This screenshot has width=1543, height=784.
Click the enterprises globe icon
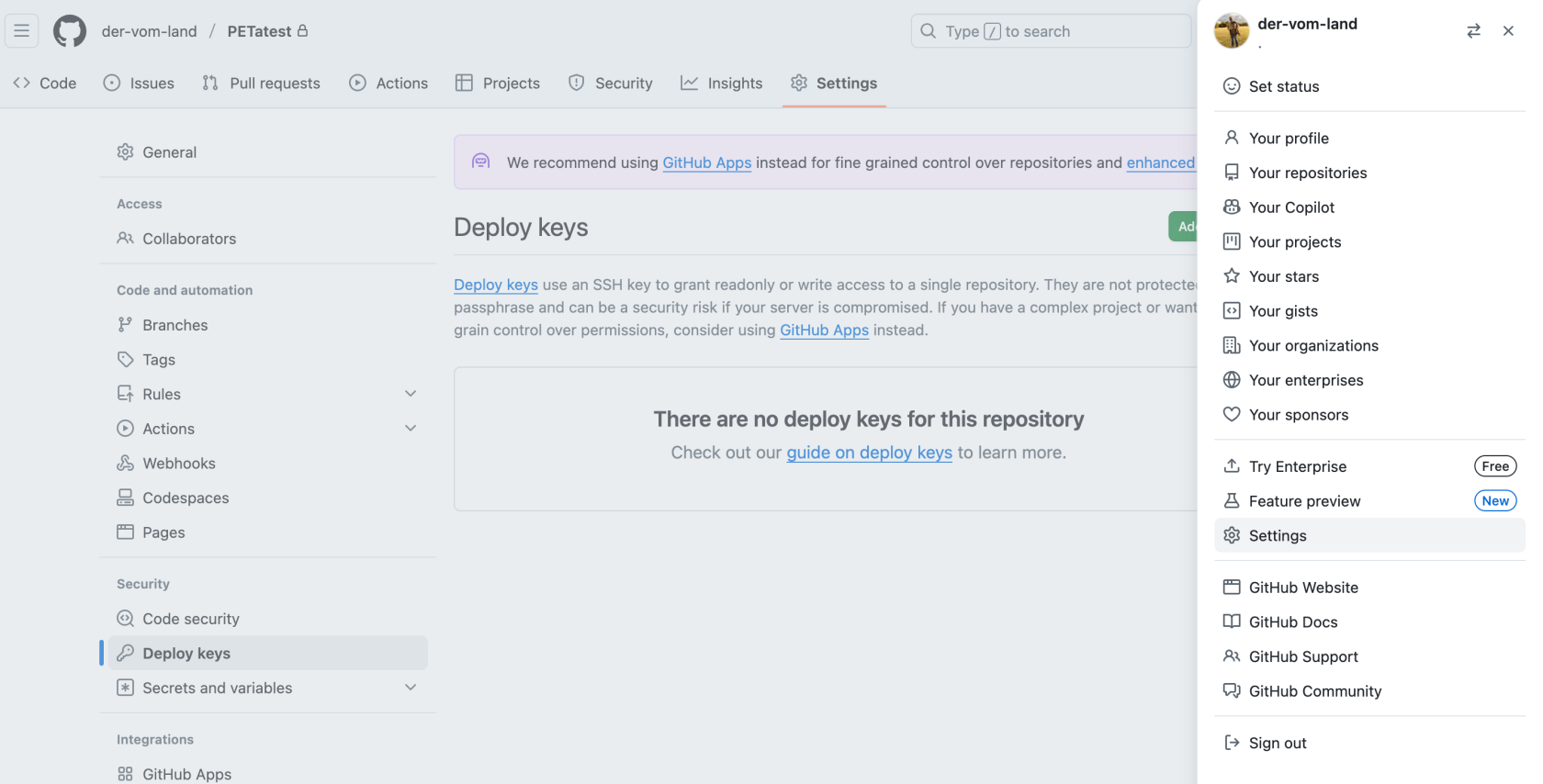pos(1232,380)
